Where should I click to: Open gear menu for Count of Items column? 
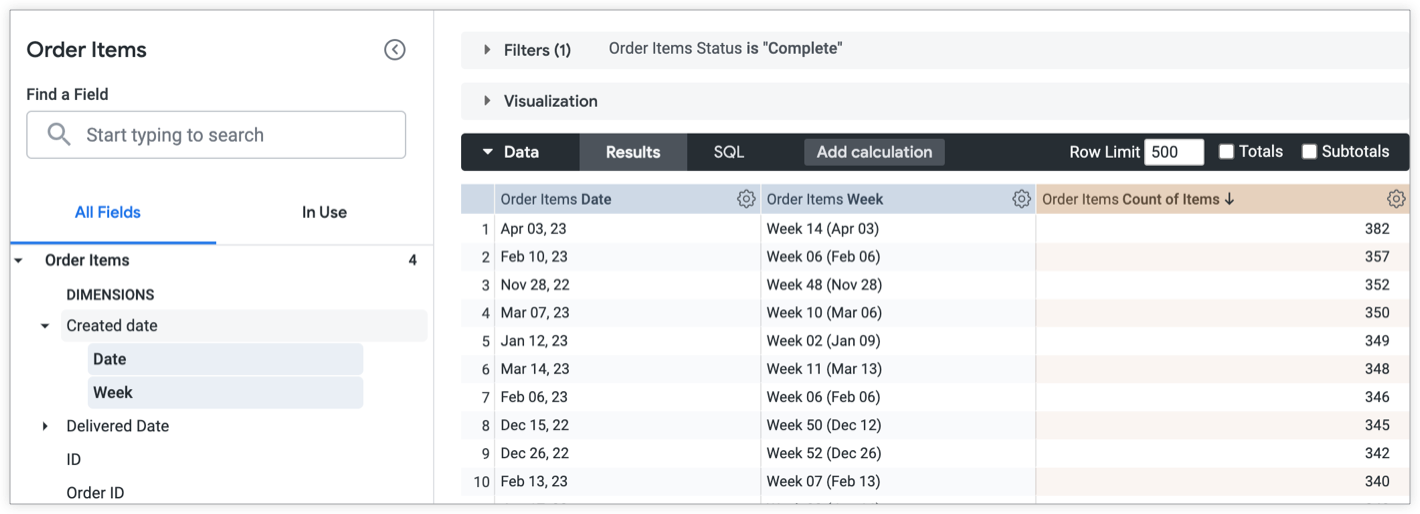(1396, 199)
